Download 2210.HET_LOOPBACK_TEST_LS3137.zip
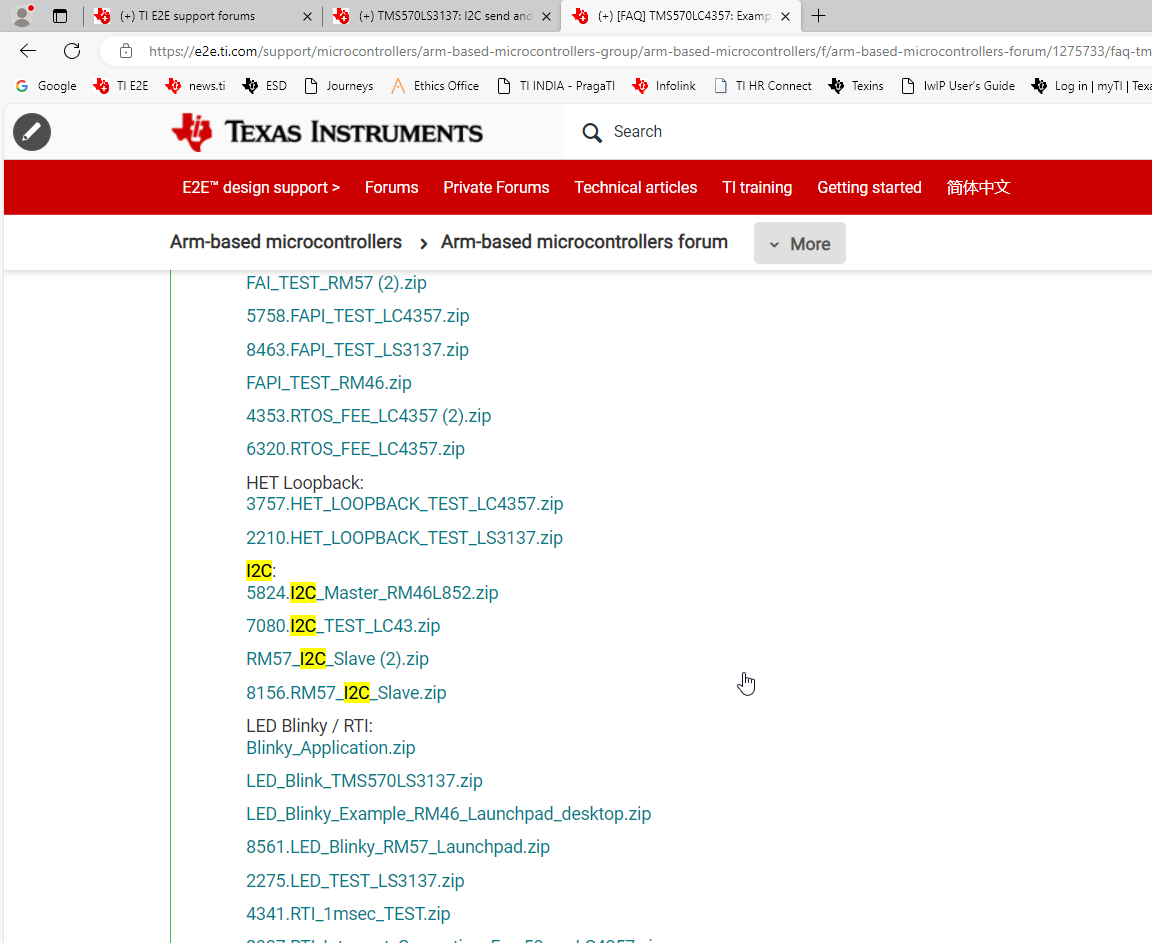 click(x=404, y=538)
